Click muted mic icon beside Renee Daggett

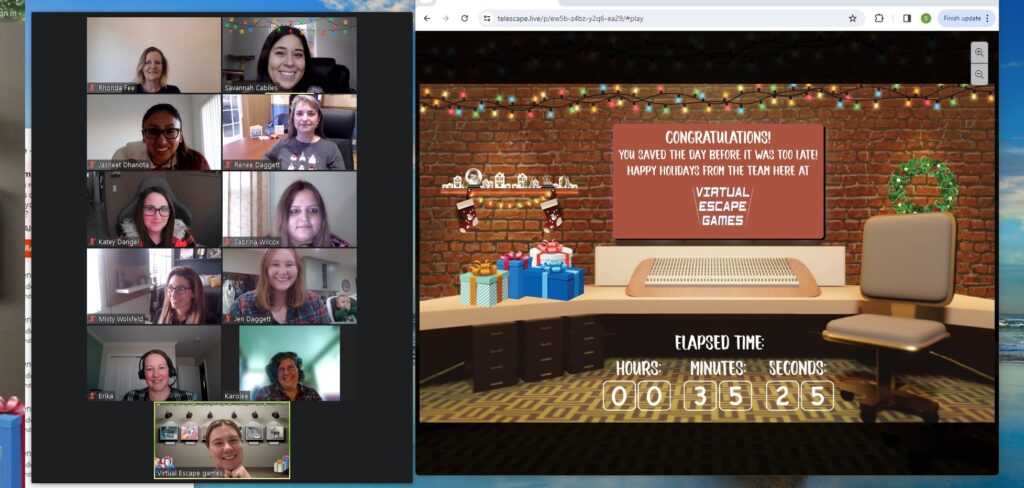point(228,165)
